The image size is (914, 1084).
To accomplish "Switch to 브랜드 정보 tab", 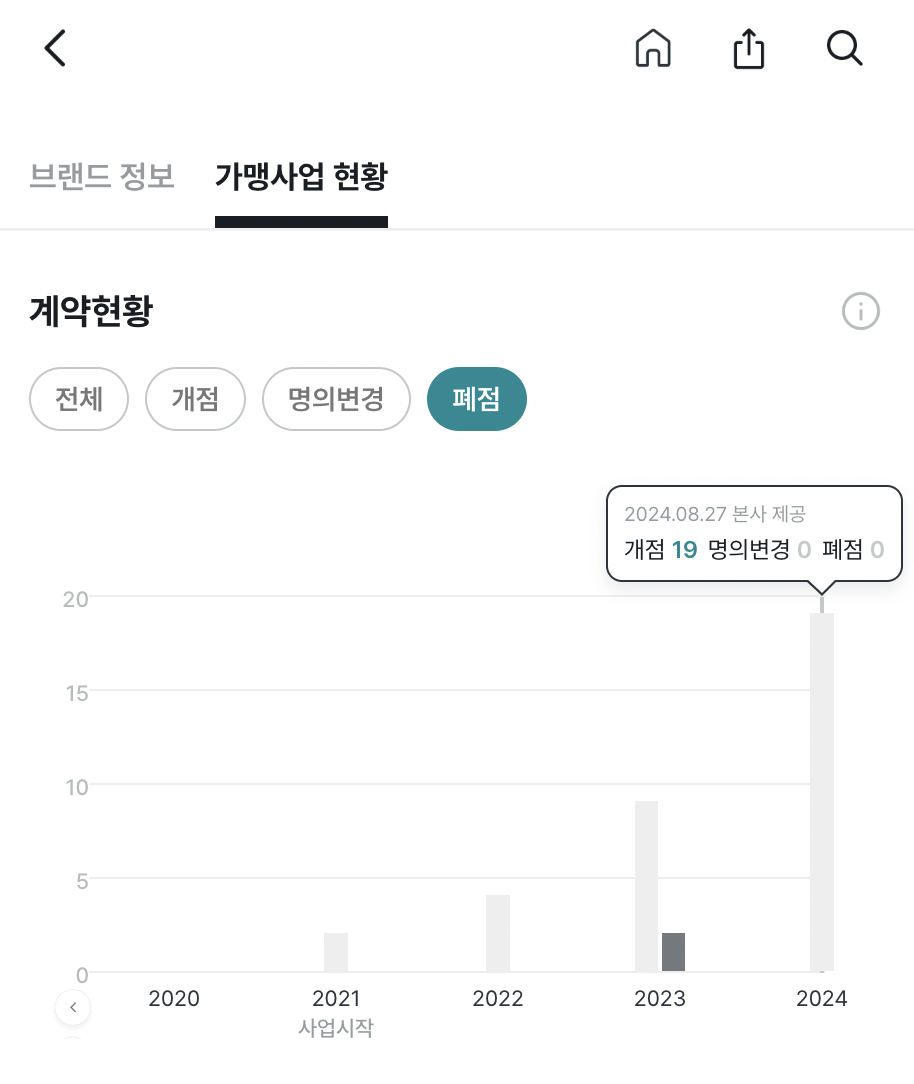I will [x=102, y=177].
